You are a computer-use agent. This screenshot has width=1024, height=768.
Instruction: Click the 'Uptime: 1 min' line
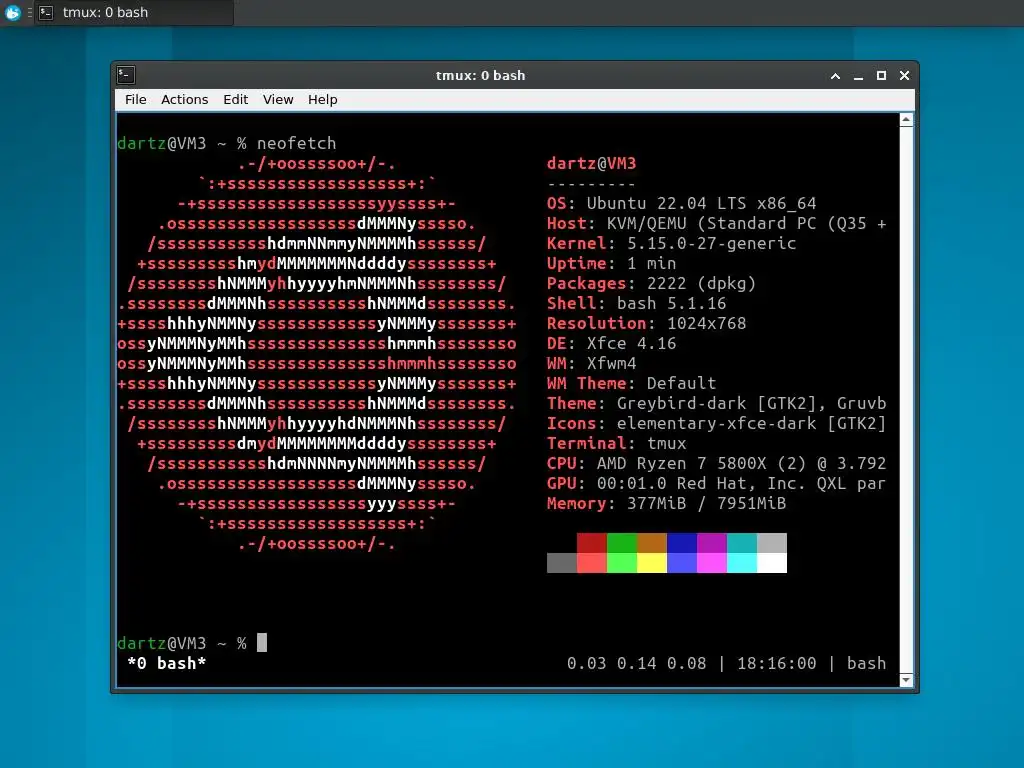point(611,264)
